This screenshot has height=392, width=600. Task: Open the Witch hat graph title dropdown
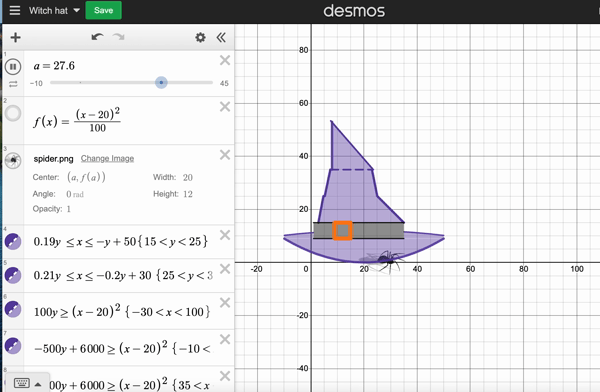point(54,11)
